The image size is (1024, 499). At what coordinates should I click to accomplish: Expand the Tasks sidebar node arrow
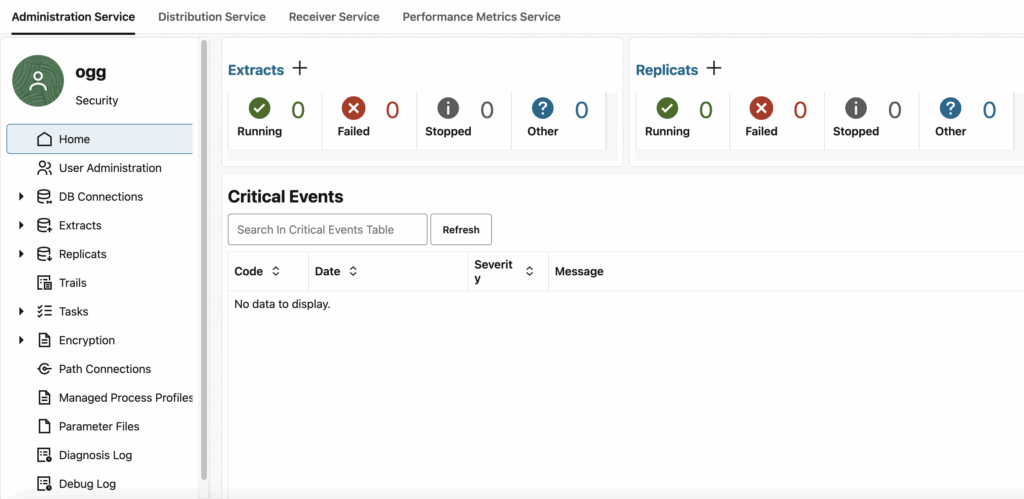click(x=21, y=312)
